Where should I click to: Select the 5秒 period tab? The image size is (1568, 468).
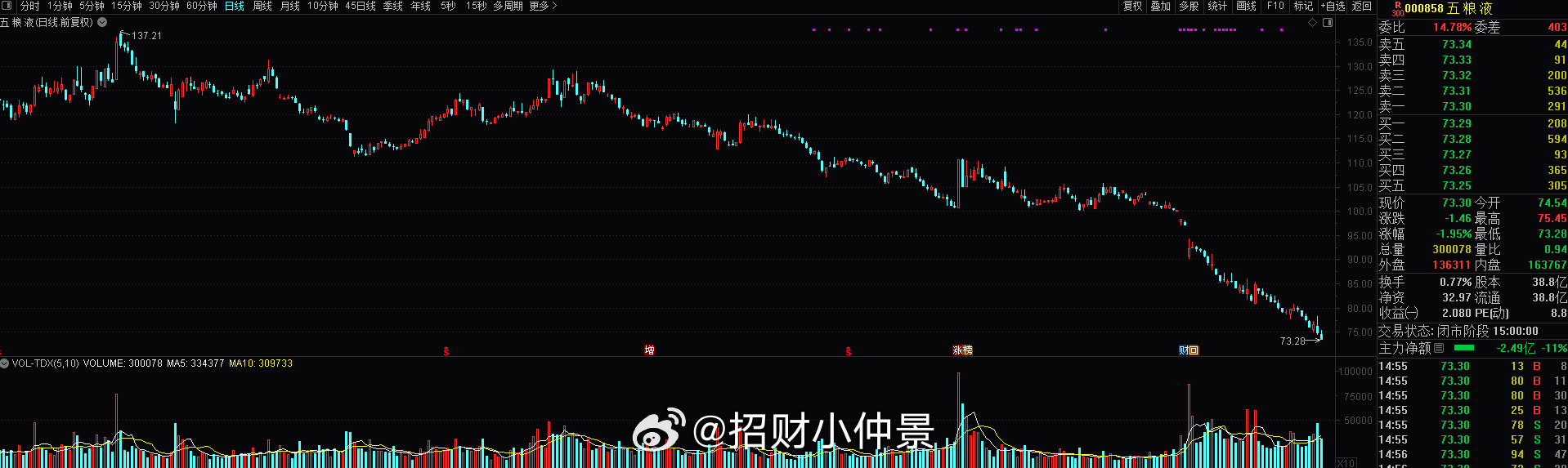tap(448, 6)
